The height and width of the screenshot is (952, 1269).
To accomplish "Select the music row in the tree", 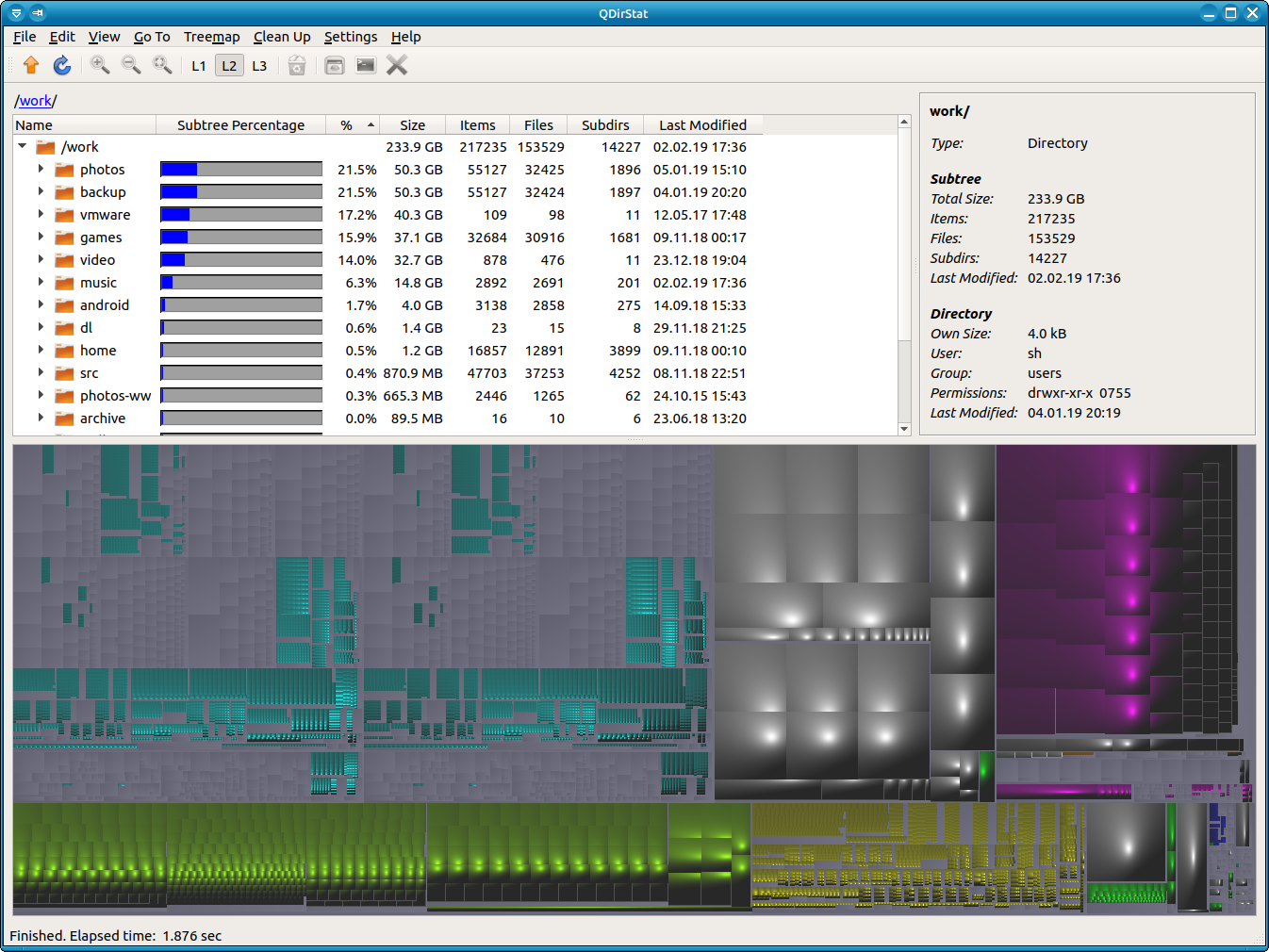I will click(x=99, y=282).
